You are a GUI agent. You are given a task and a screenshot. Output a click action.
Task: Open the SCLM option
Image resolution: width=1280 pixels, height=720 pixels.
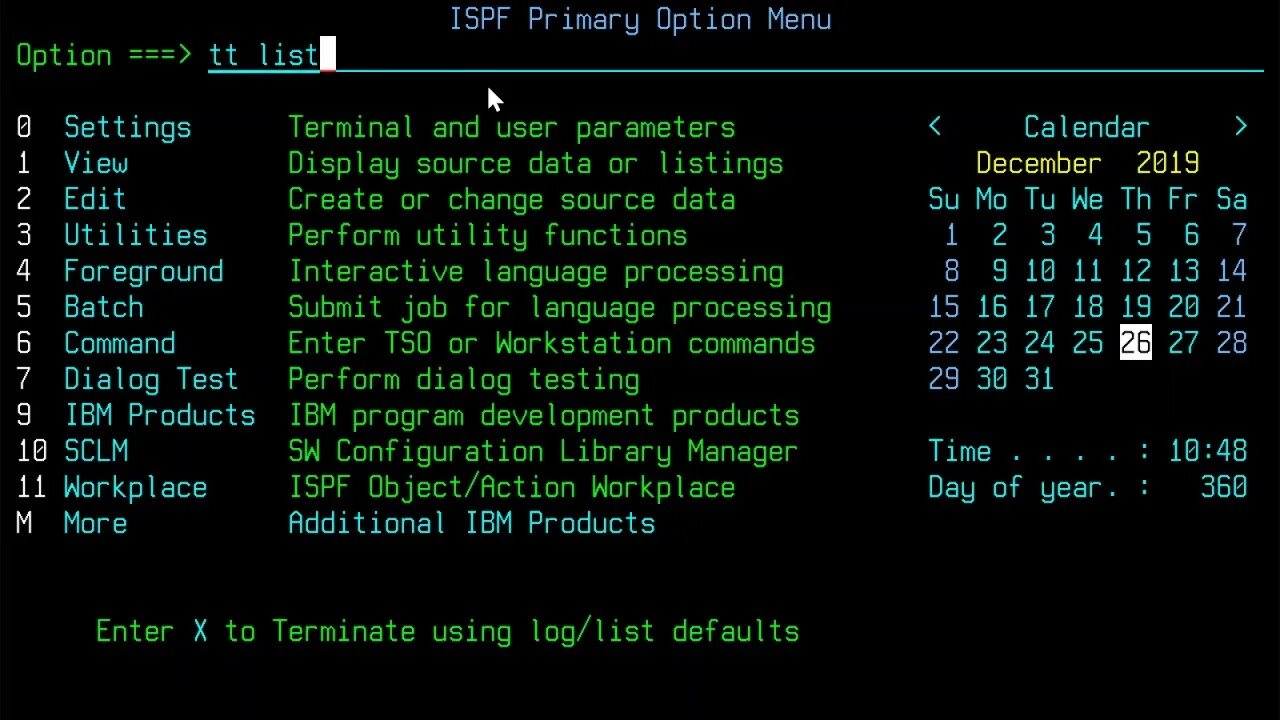(x=96, y=451)
